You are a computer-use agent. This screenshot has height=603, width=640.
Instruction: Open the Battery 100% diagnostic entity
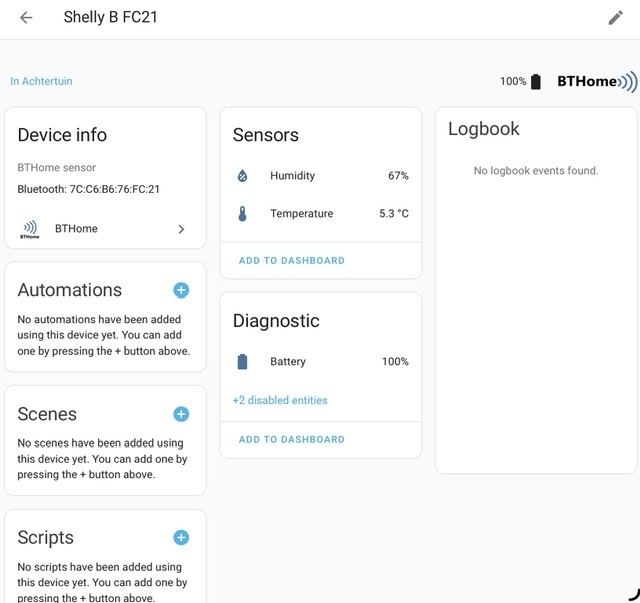[x=320, y=362]
